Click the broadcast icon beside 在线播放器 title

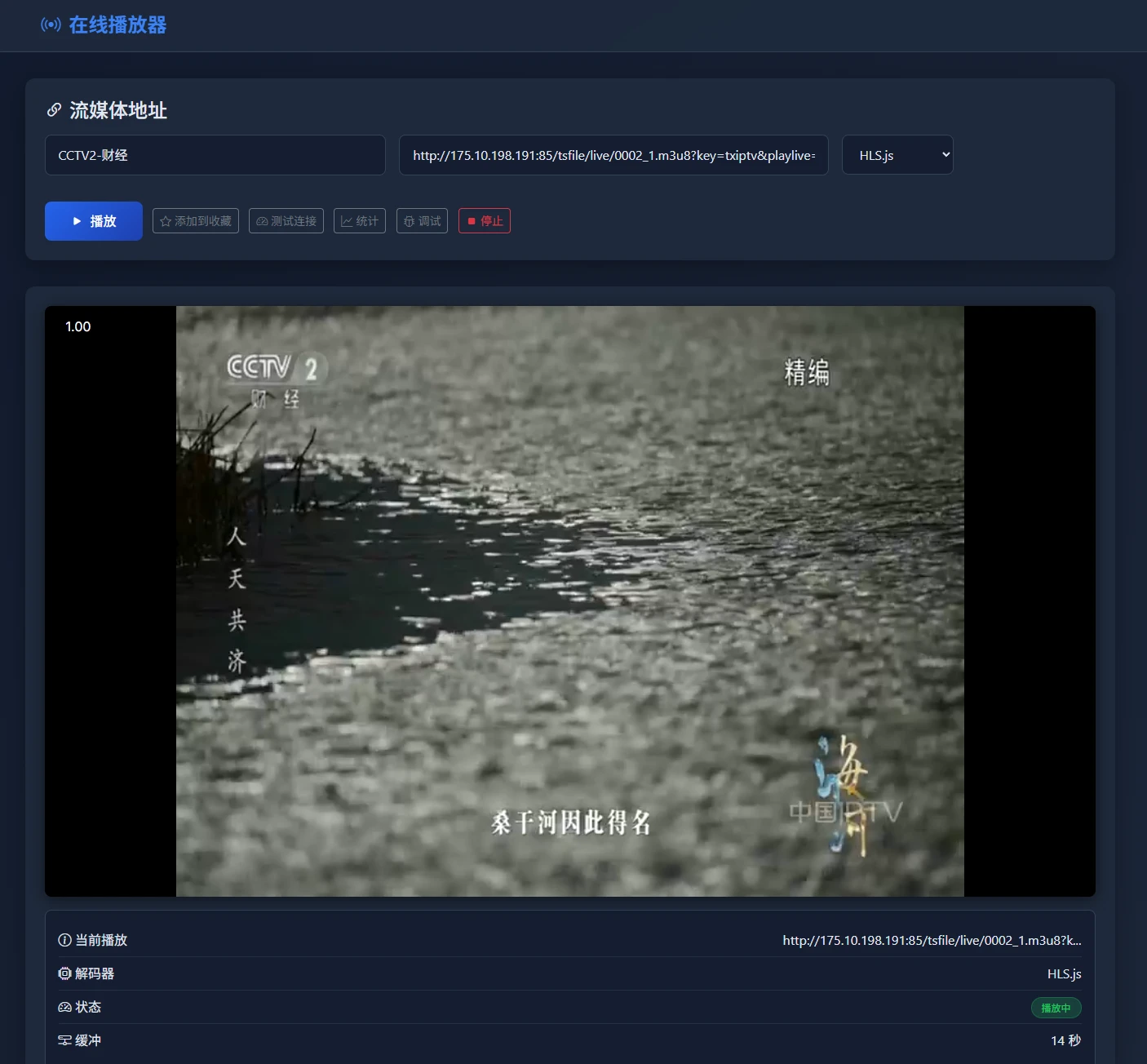(x=51, y=25)
